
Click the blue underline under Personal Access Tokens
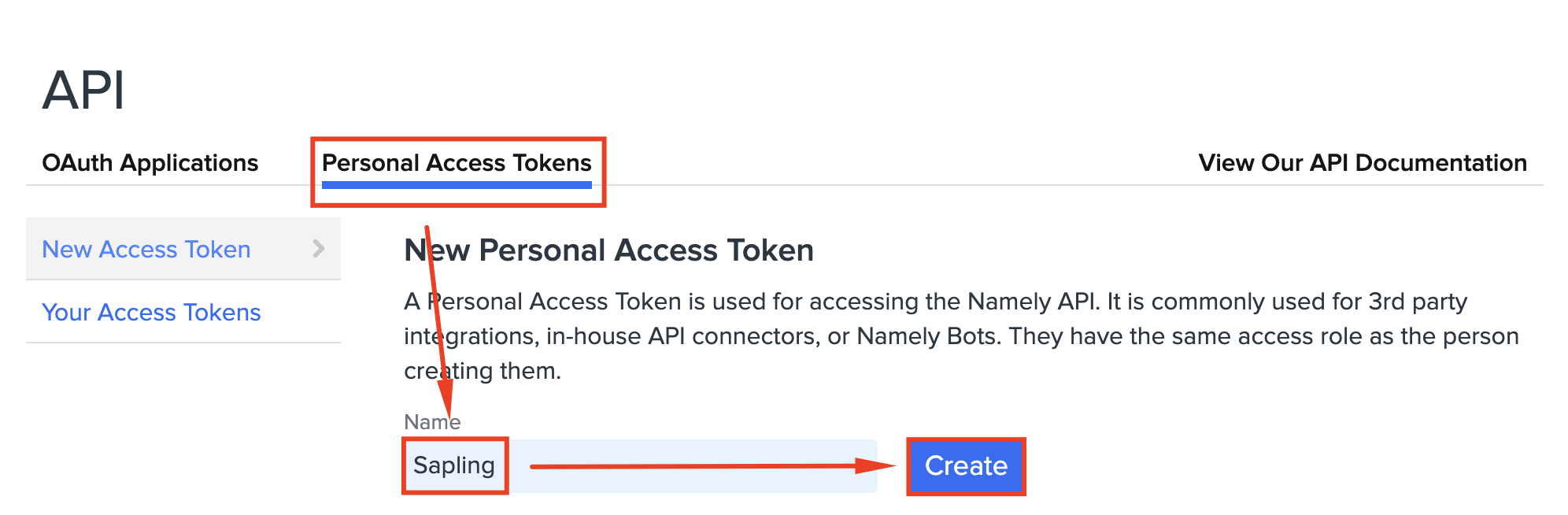457,185
